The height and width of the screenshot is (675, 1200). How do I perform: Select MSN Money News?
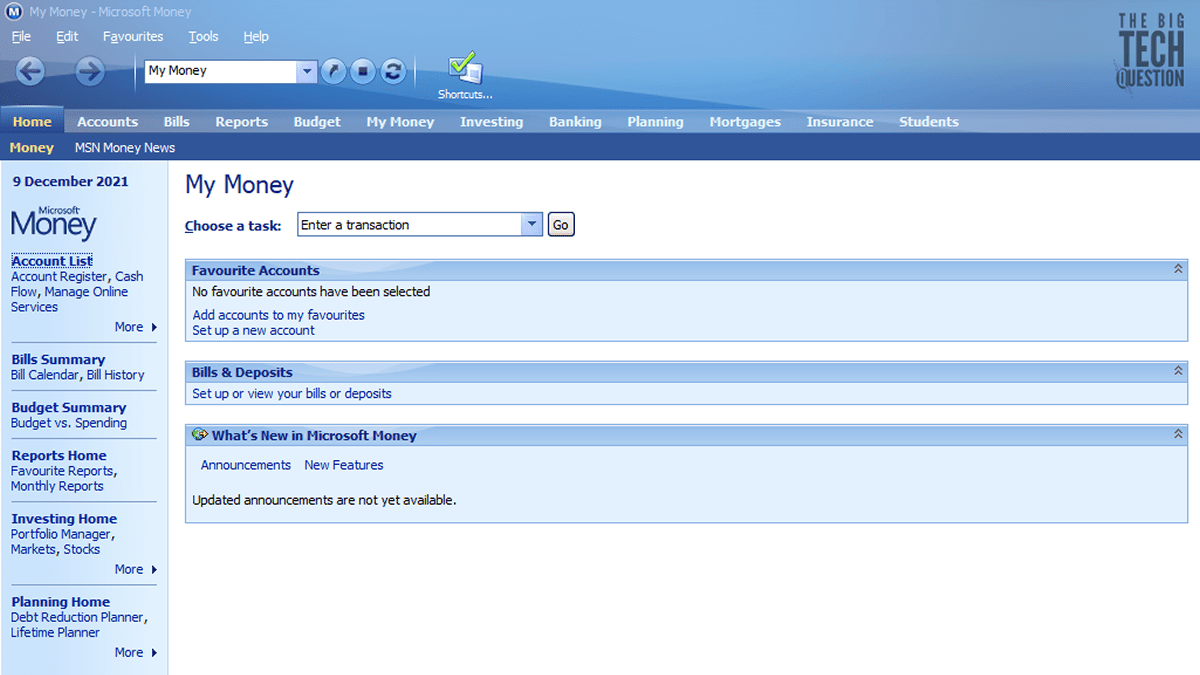[x=124, y=147]
